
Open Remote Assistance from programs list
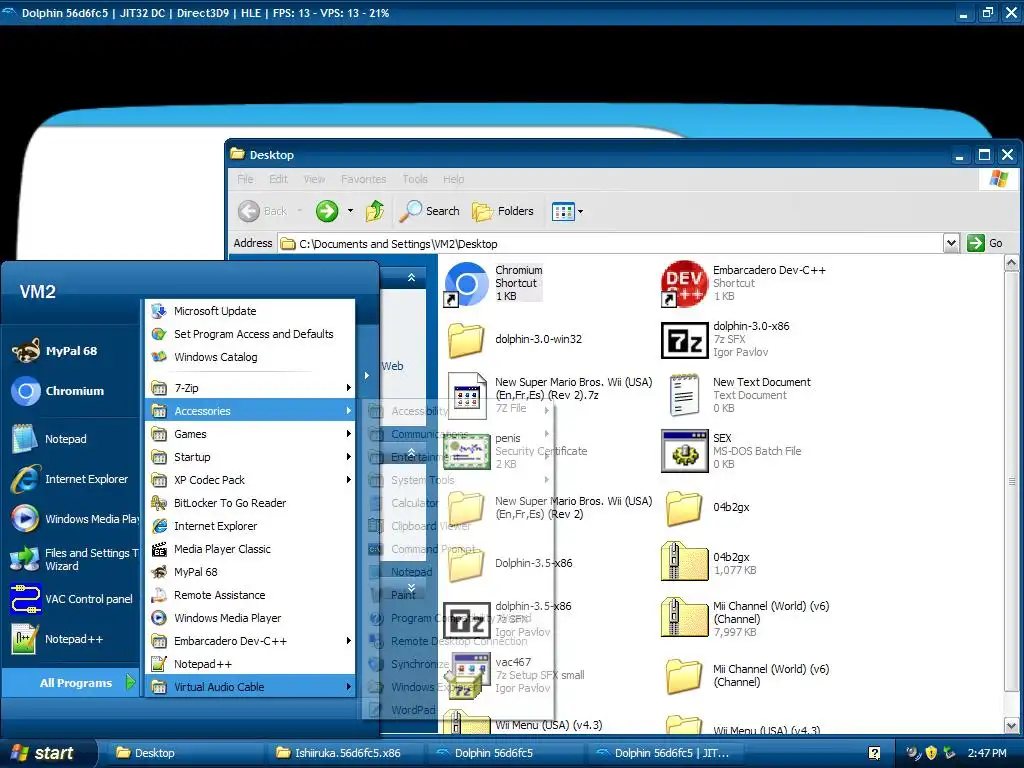click(x=251, y=595)
